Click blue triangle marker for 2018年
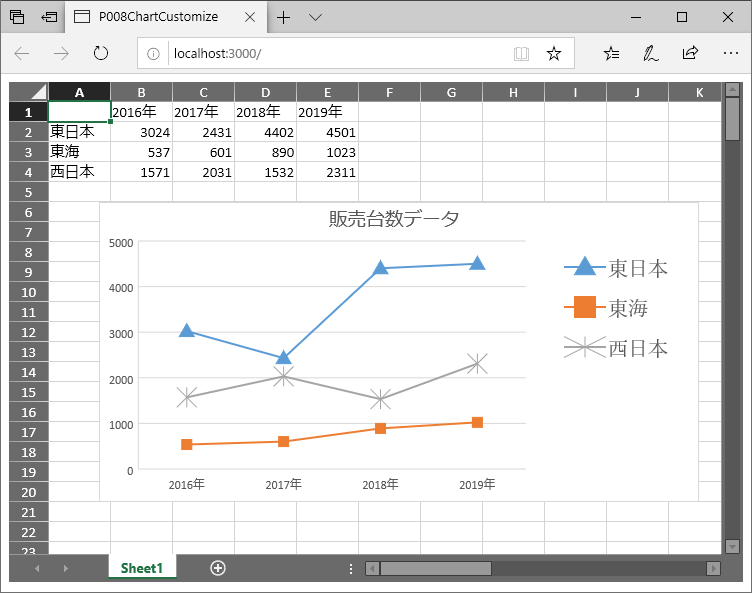The width and height of the screenshot is (752, 593). [380, 267]
